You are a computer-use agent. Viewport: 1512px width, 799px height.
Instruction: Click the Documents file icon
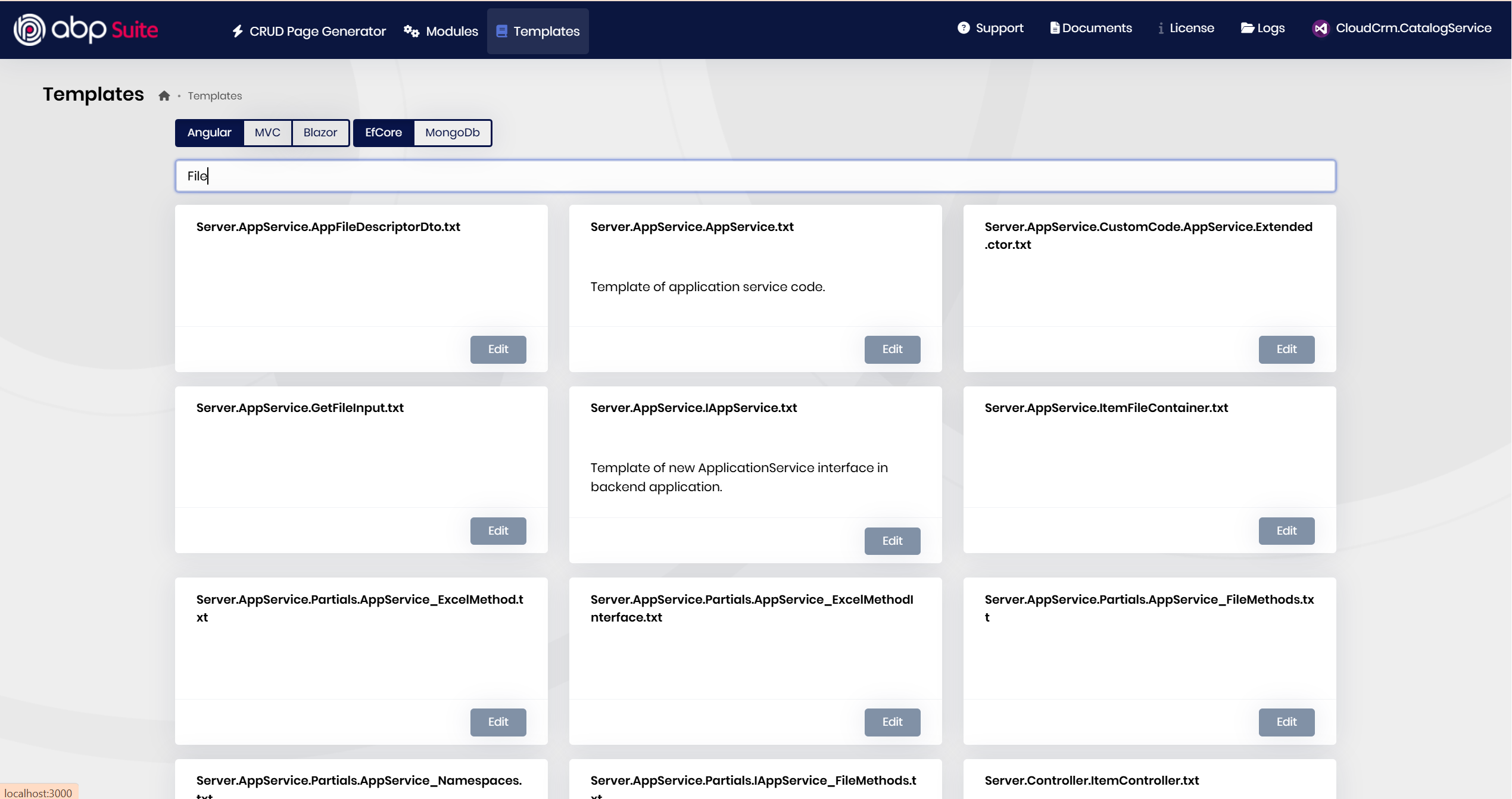[1054, 28]
